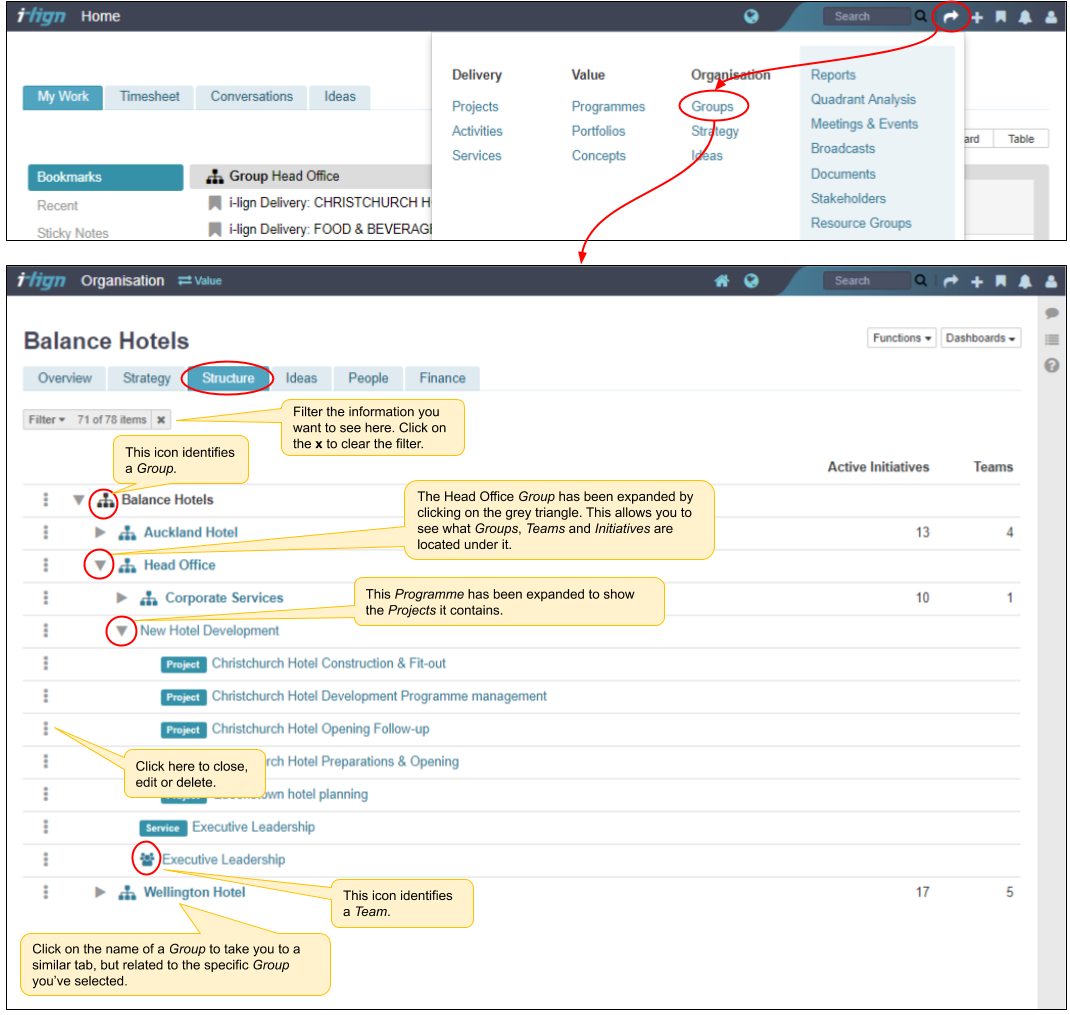Click the i-lign logo in Organisation header
The width and height of the screenshot is (1070, 1015).
(x=41, y=281)
